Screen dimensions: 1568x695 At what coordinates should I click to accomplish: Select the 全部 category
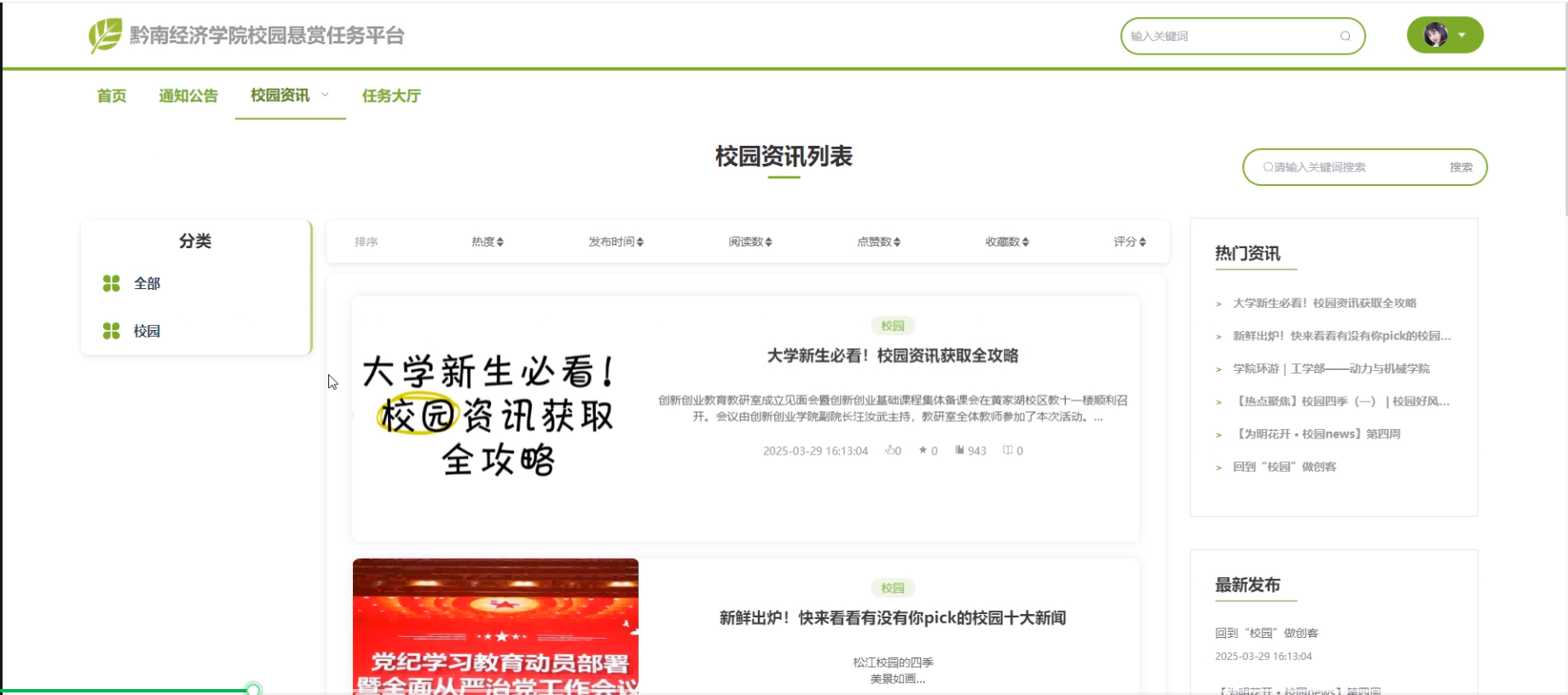[147, 283]
